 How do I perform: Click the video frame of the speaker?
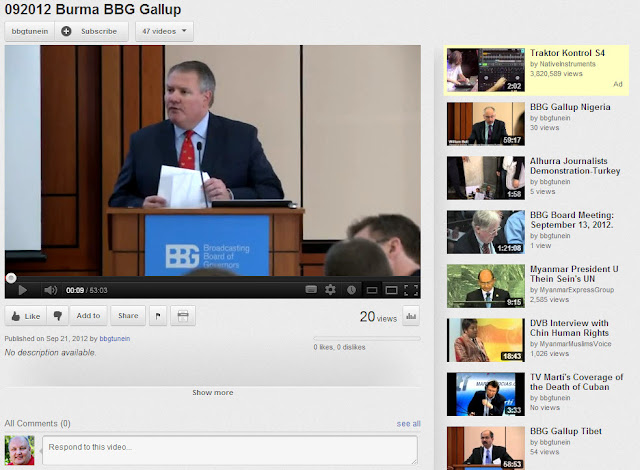[213, 160]
